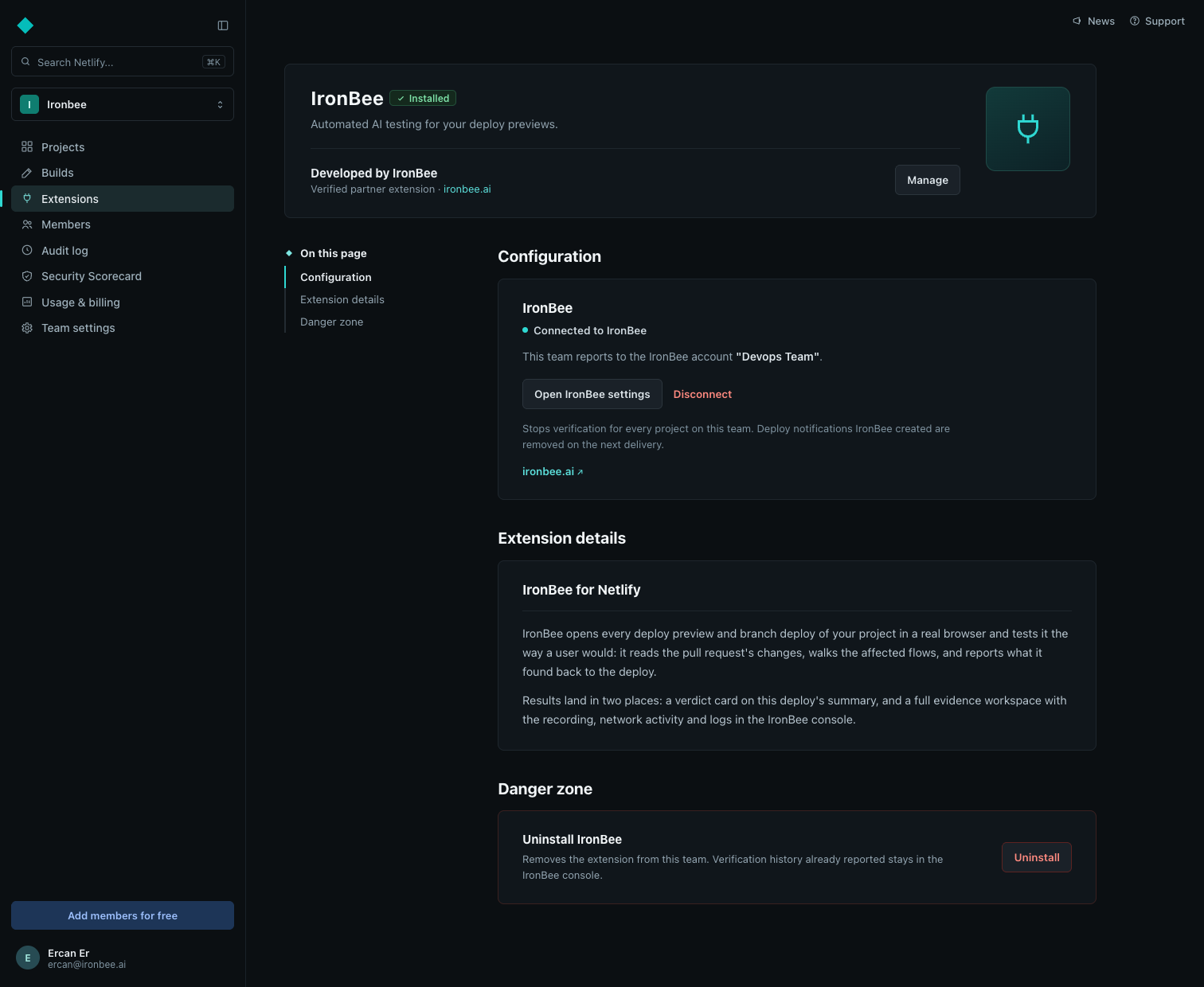Click the Support question mark icon
This screenshot has height=987, width=1204.
(1135, 21)
